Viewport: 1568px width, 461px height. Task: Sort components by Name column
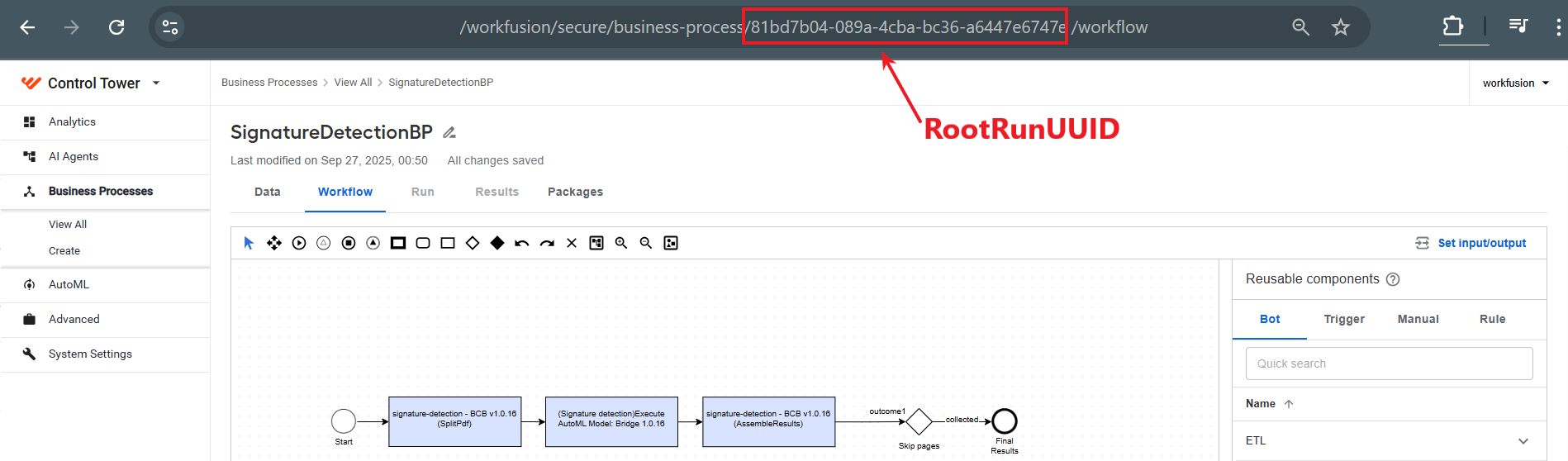pos(1269,404)
